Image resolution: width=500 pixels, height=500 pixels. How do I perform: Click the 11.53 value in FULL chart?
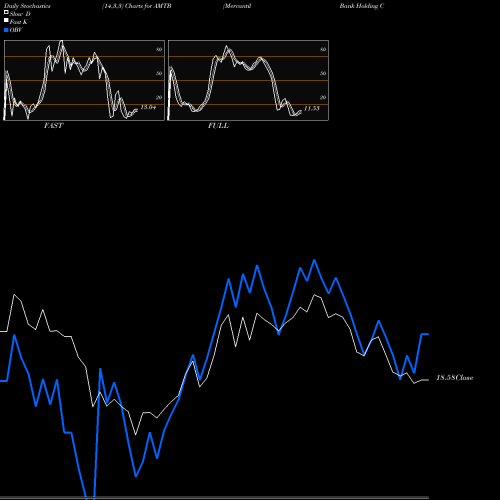pyautogui.click(x=312, y=108)
